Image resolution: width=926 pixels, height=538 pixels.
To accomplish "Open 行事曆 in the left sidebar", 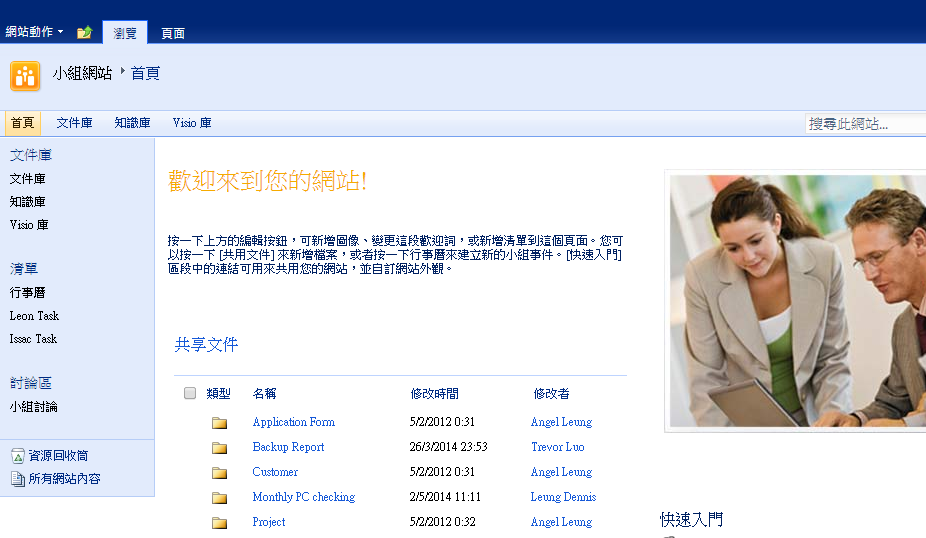I will coord(27,293).
